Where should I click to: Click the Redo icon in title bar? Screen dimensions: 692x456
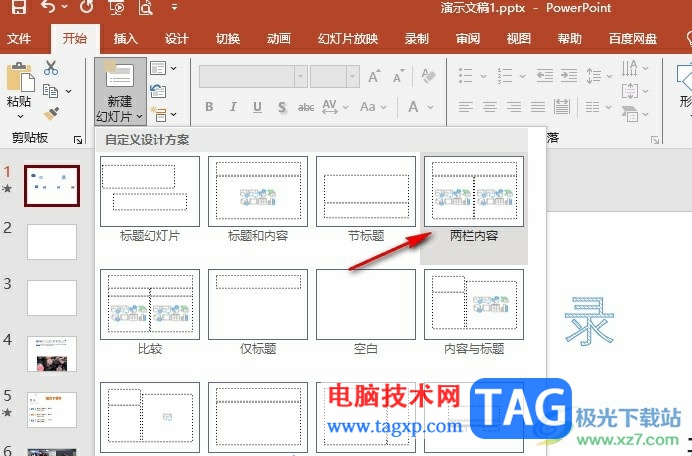[86, 6]
